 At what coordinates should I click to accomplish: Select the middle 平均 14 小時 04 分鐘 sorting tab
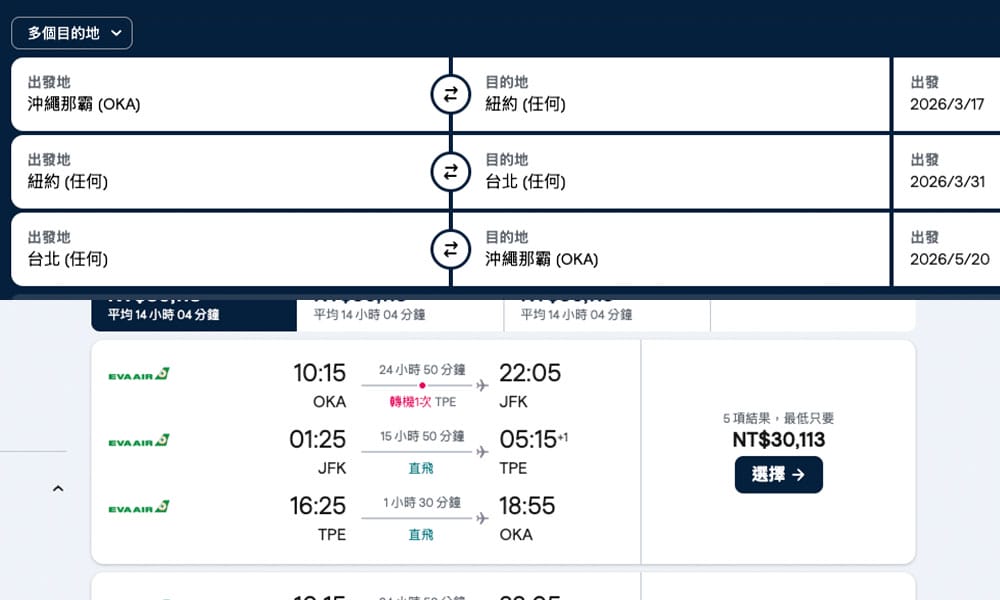point(400,312)
